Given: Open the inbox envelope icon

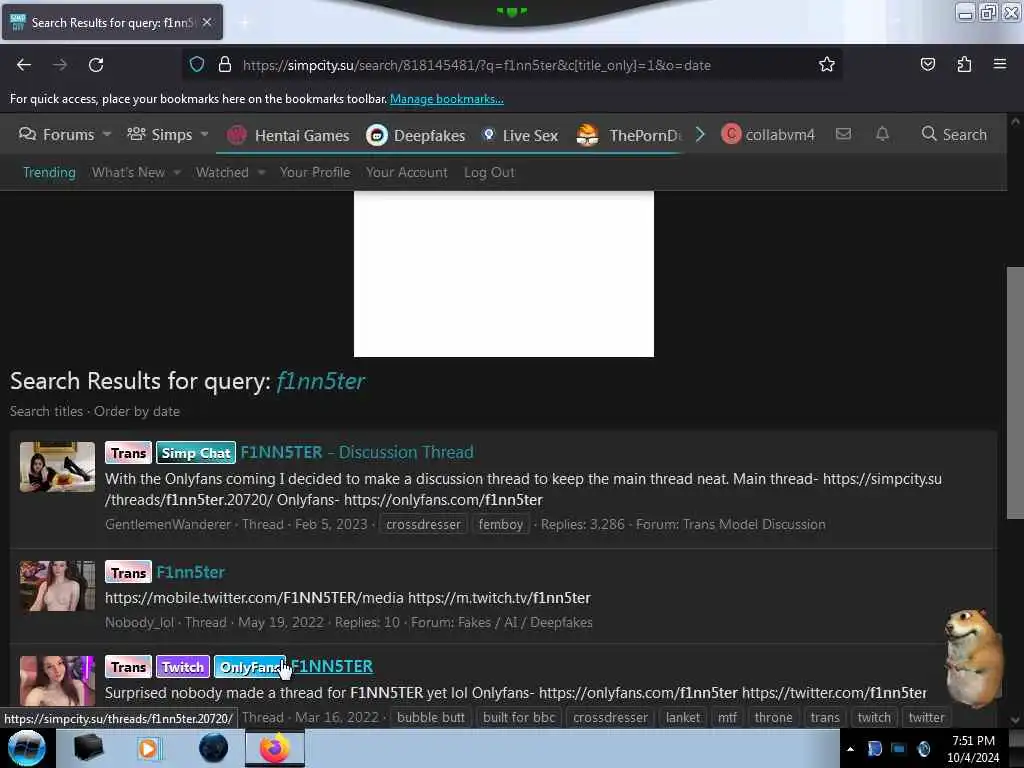Looking at the screenshot, I should 843,134.
